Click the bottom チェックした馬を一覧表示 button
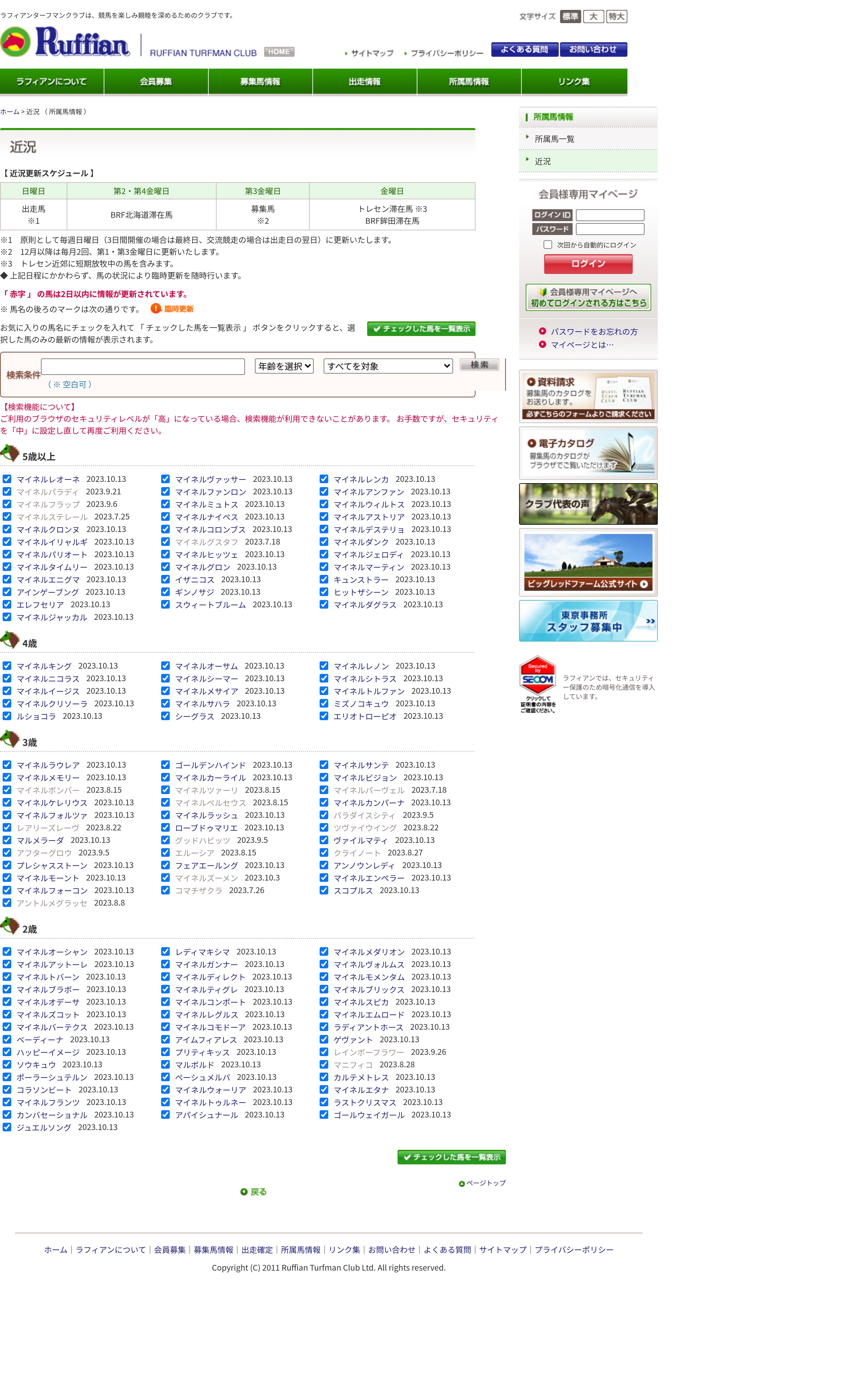The width and height of the screenshot is (848, 1400). (x=451, y=1157)
